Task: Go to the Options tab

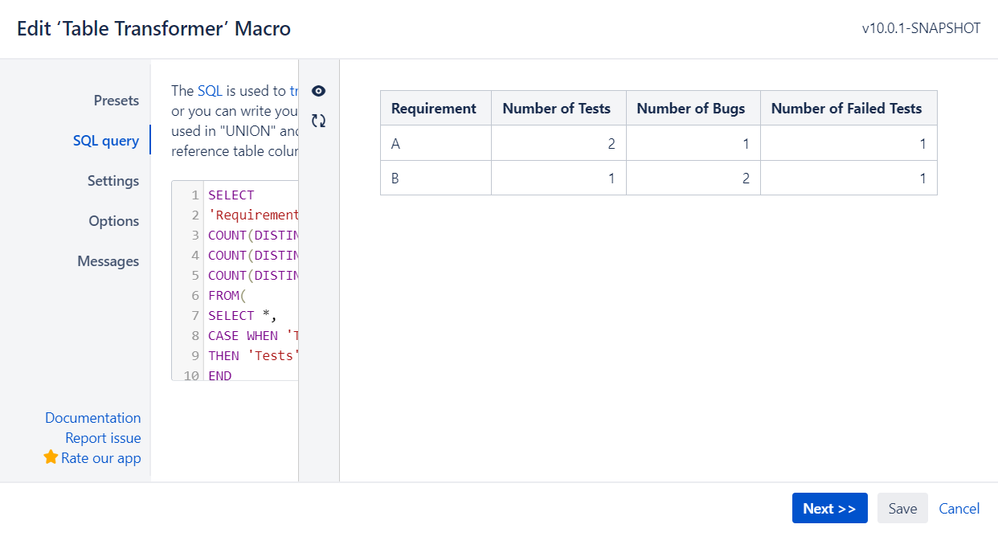Action: [x=114, y=220]
